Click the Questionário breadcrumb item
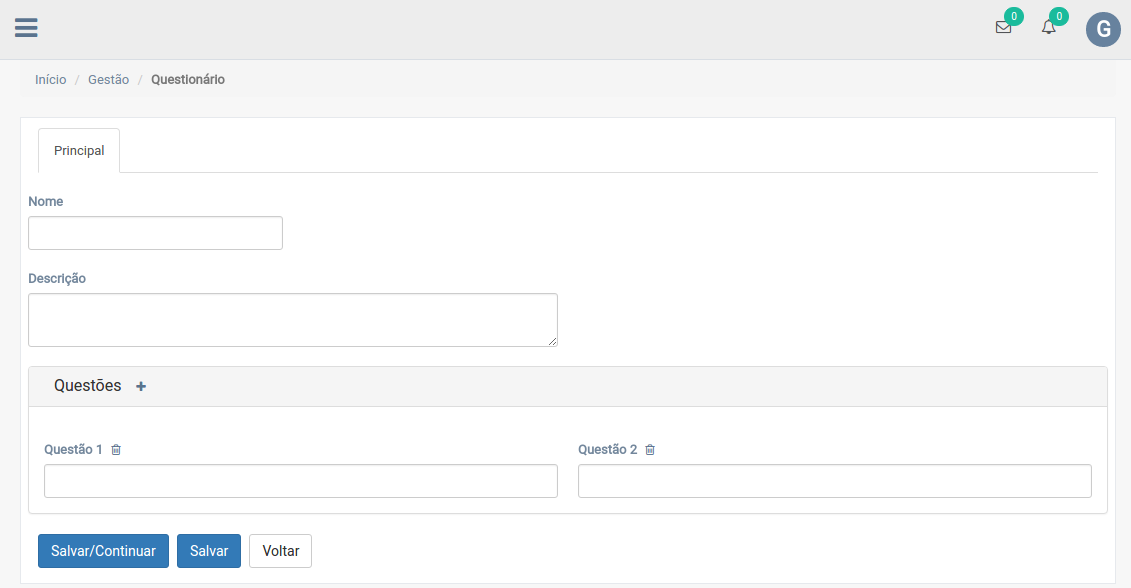The image size is (1131, 588). pyautogui.click(x=188, y=80)
